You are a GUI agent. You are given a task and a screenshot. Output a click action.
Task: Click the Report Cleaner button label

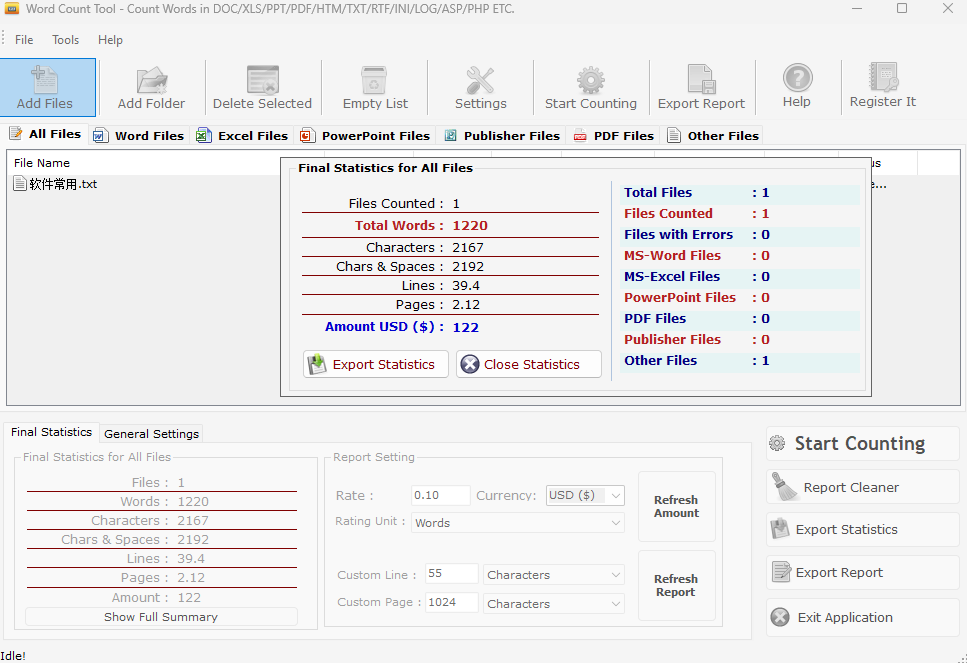851,487
